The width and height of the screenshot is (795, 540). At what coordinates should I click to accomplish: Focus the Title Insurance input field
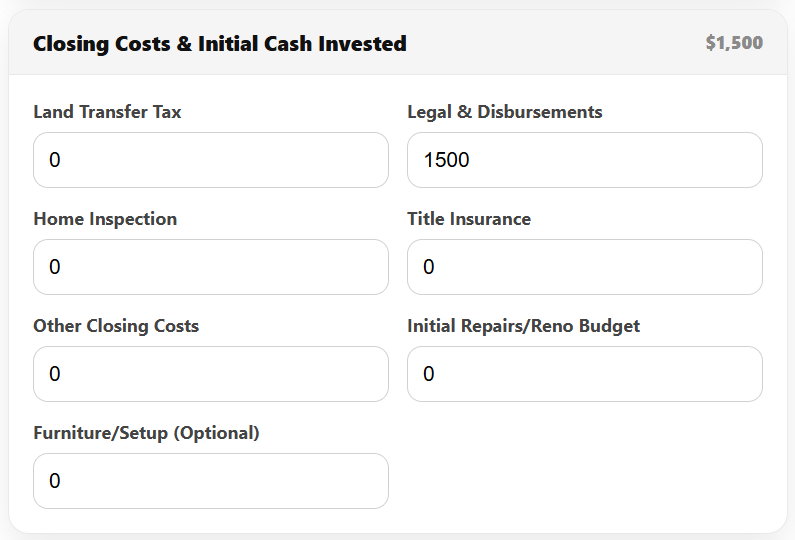pos(584,267)
